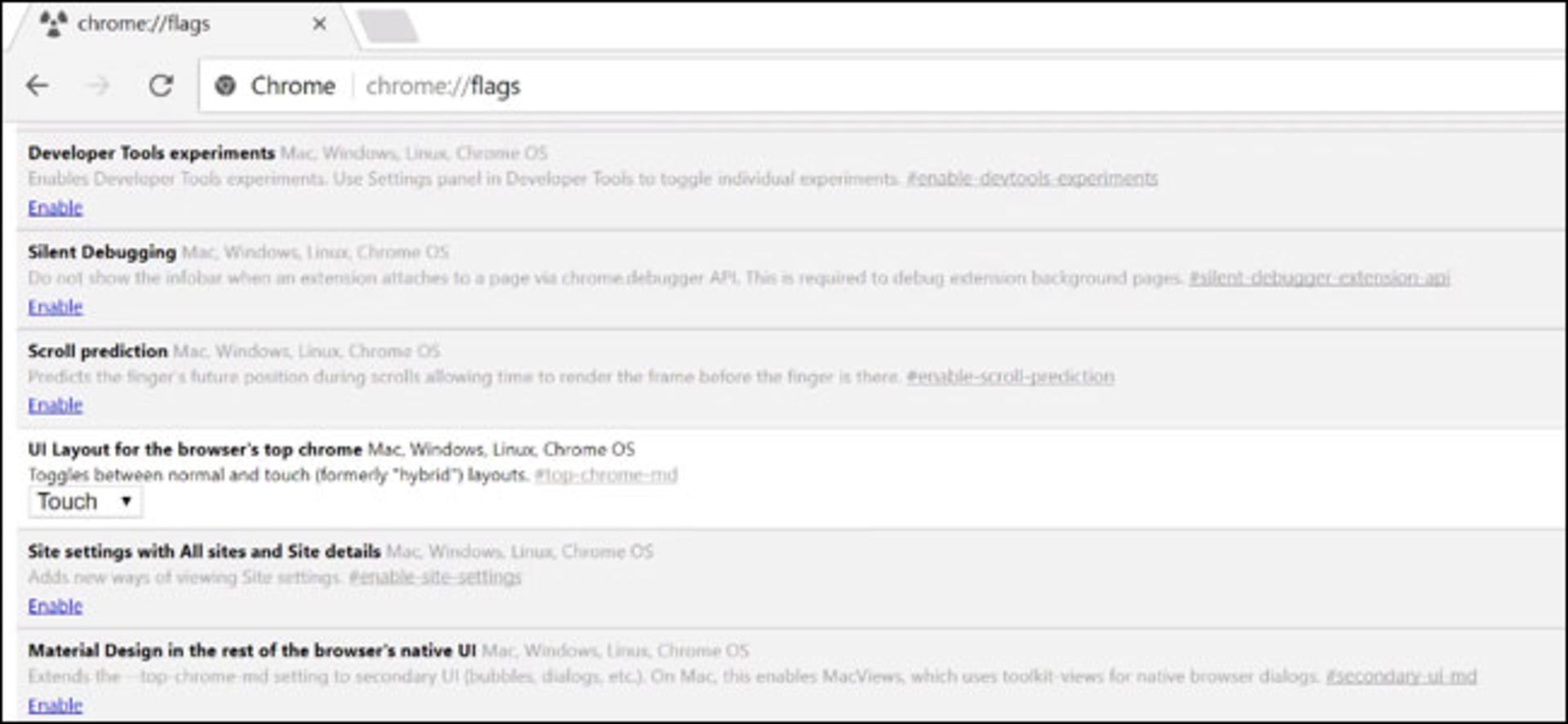1568x724 pixels.
Task: Open the #top-chrome-md link
Action: (x=608, y=475)
